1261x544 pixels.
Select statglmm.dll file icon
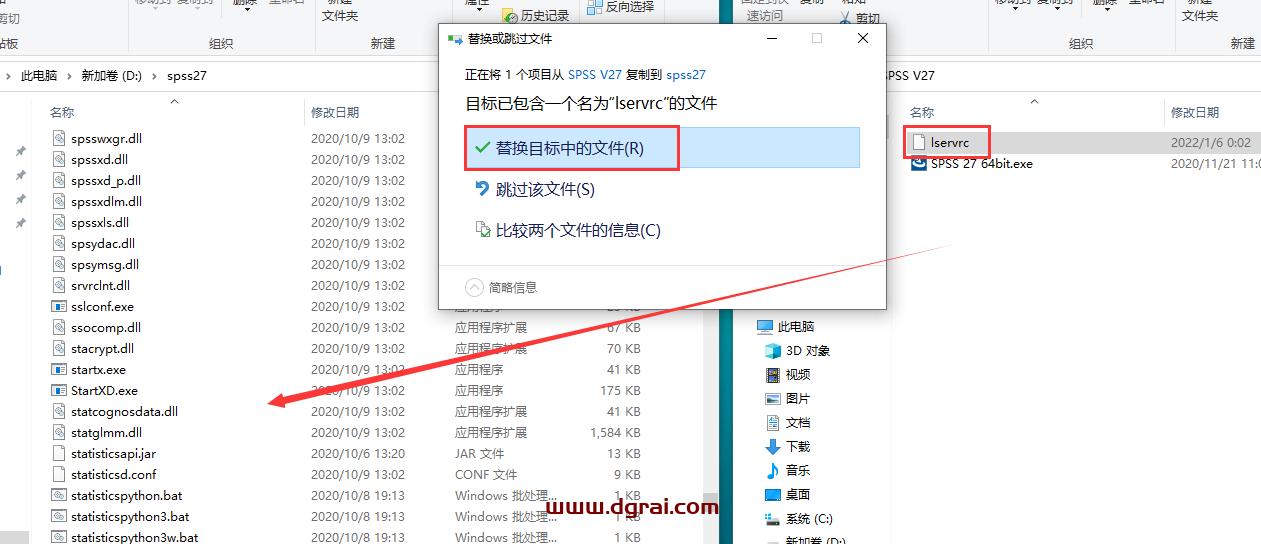59,432
